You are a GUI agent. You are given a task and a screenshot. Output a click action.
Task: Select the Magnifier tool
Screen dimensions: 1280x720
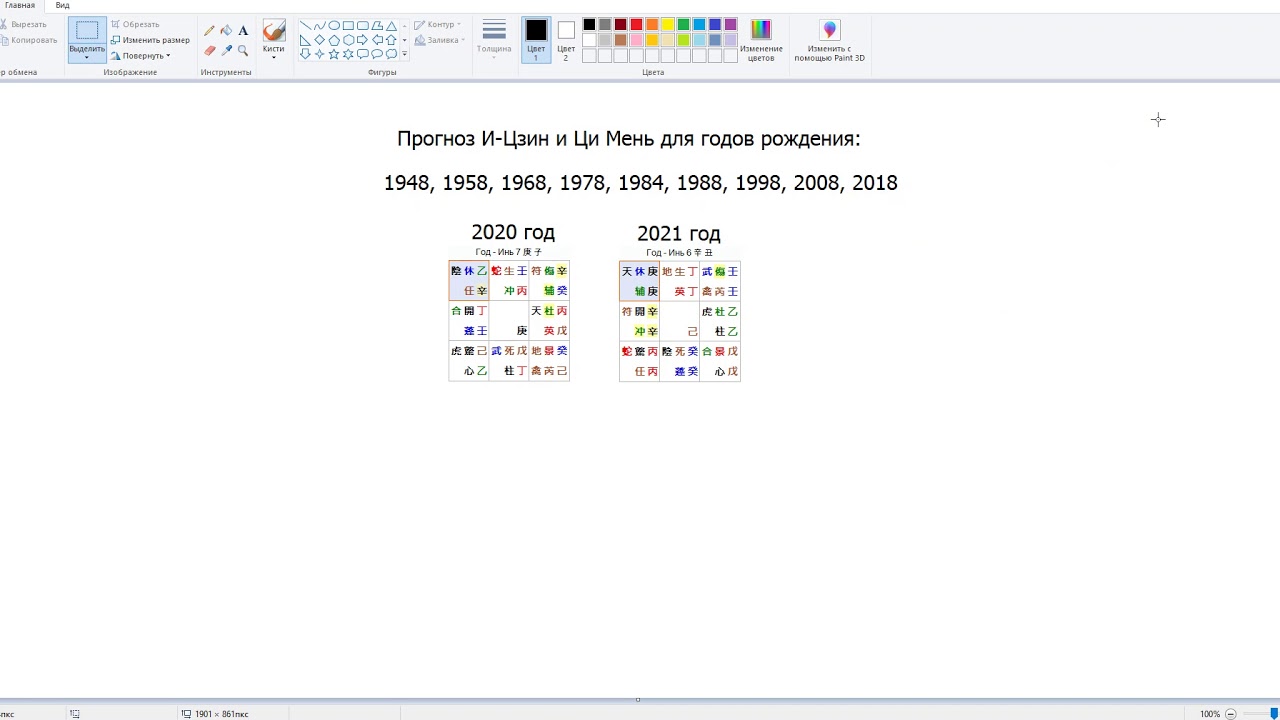243,50
